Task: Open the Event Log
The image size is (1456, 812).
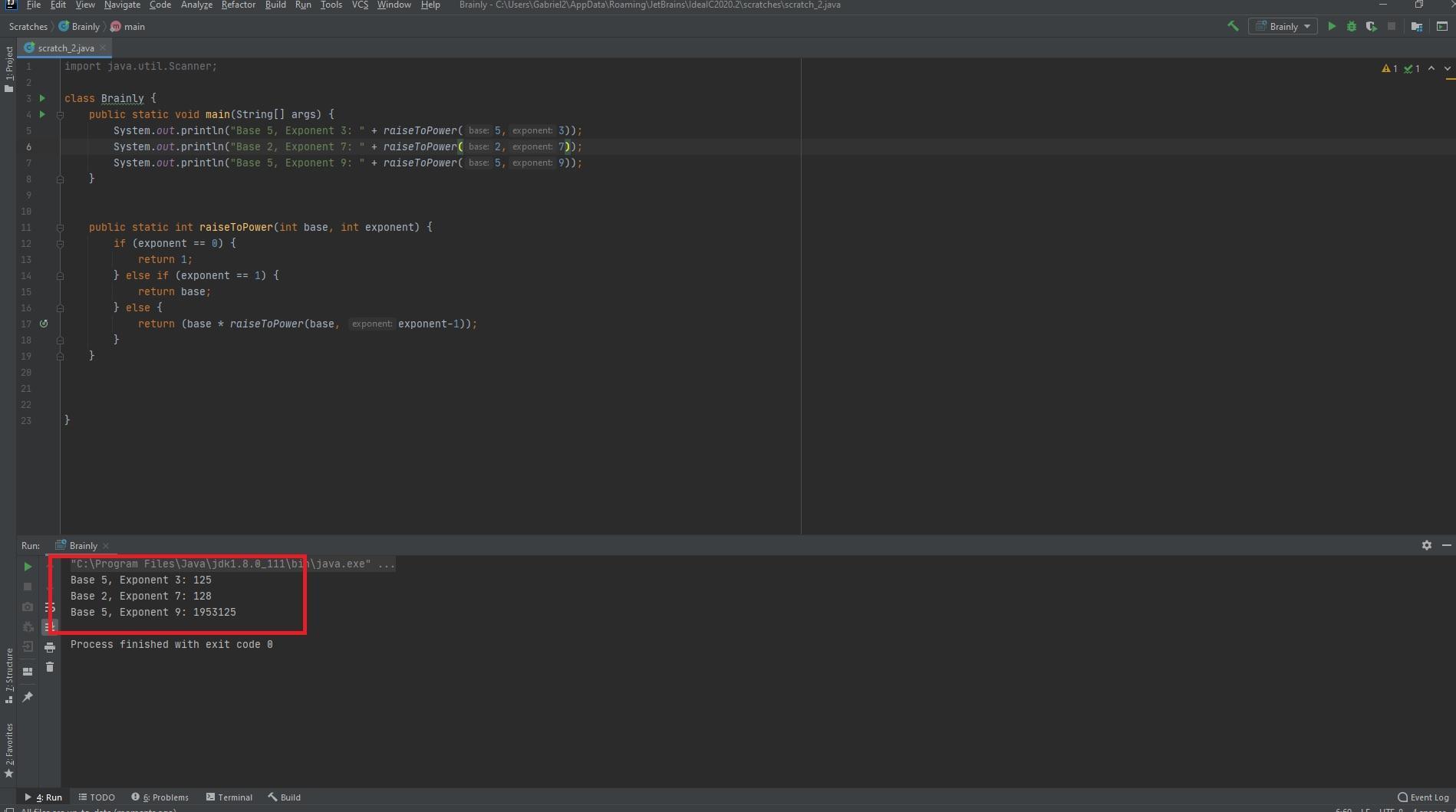Action: point(1423,797)
